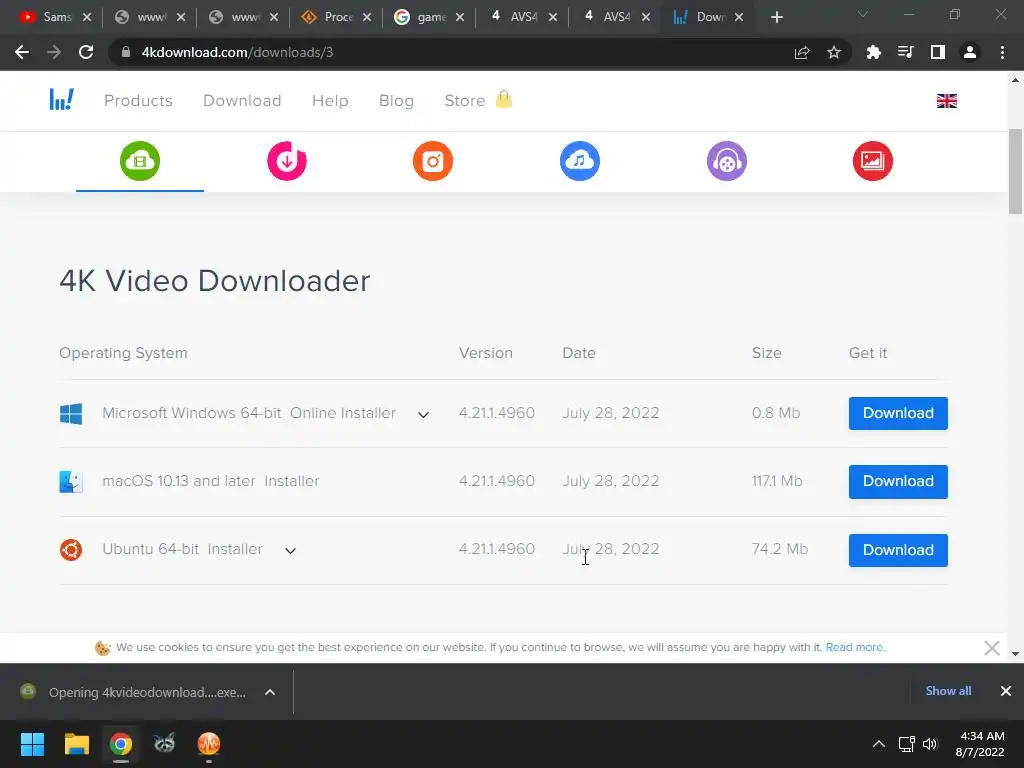The width and height of the screenshot is (1024, 768).
Task: Close the downloads bar
Action: (1006, 691)
